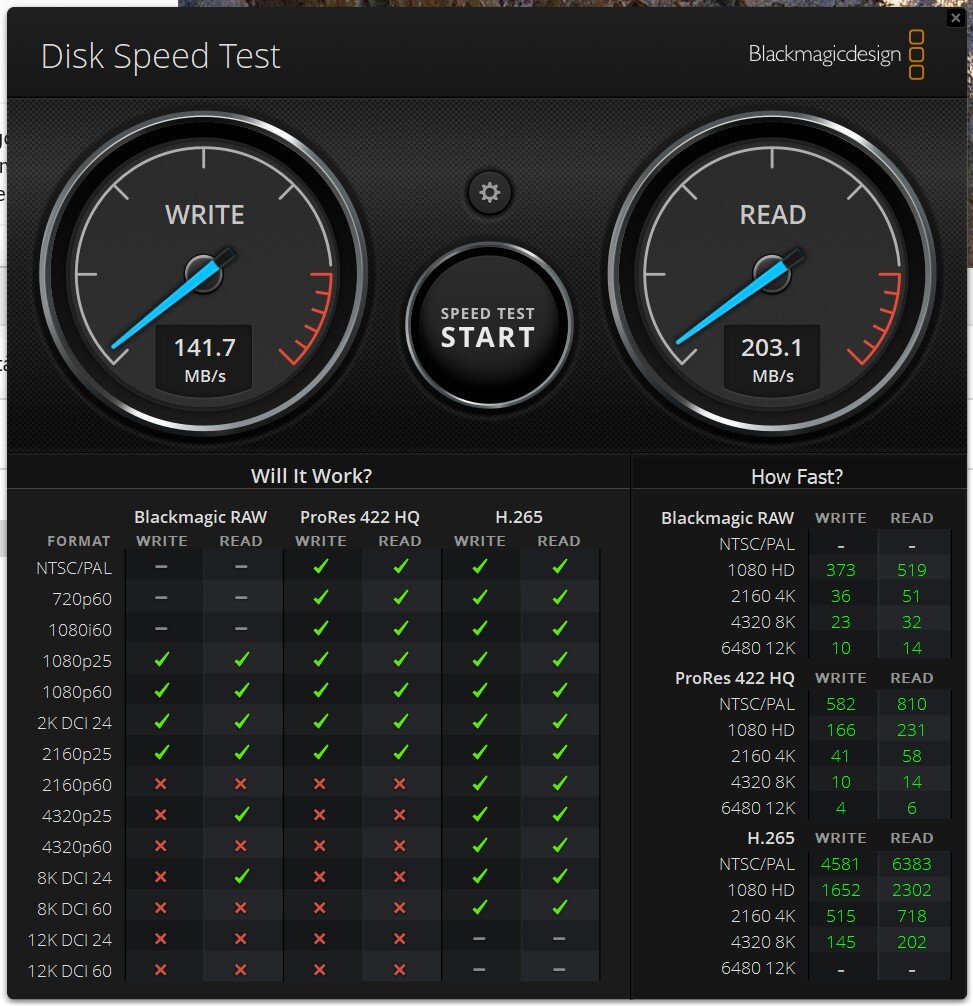Close the Disk Speed Test window

point(955,18)
